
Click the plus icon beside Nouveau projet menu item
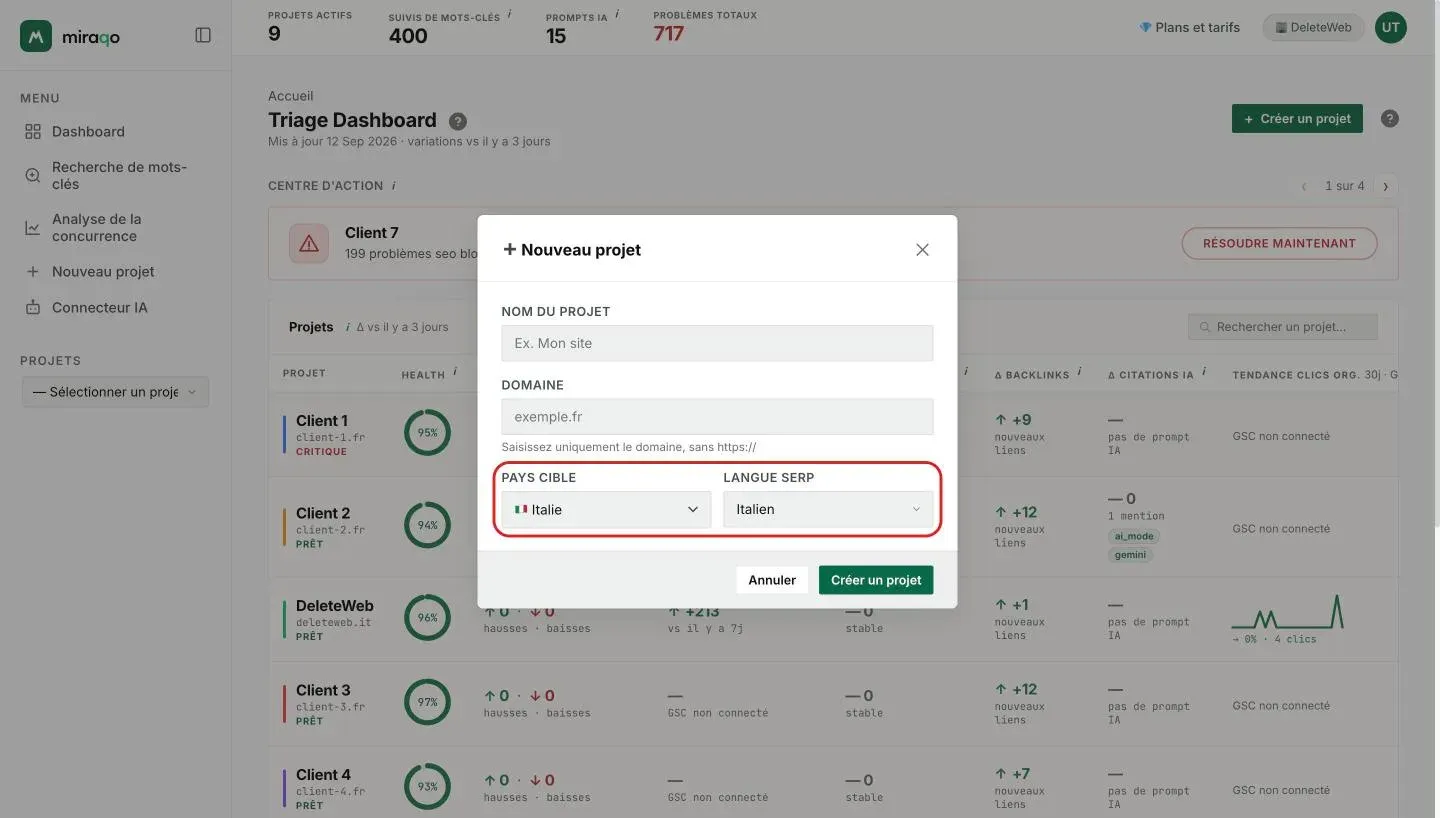point(33,272)
